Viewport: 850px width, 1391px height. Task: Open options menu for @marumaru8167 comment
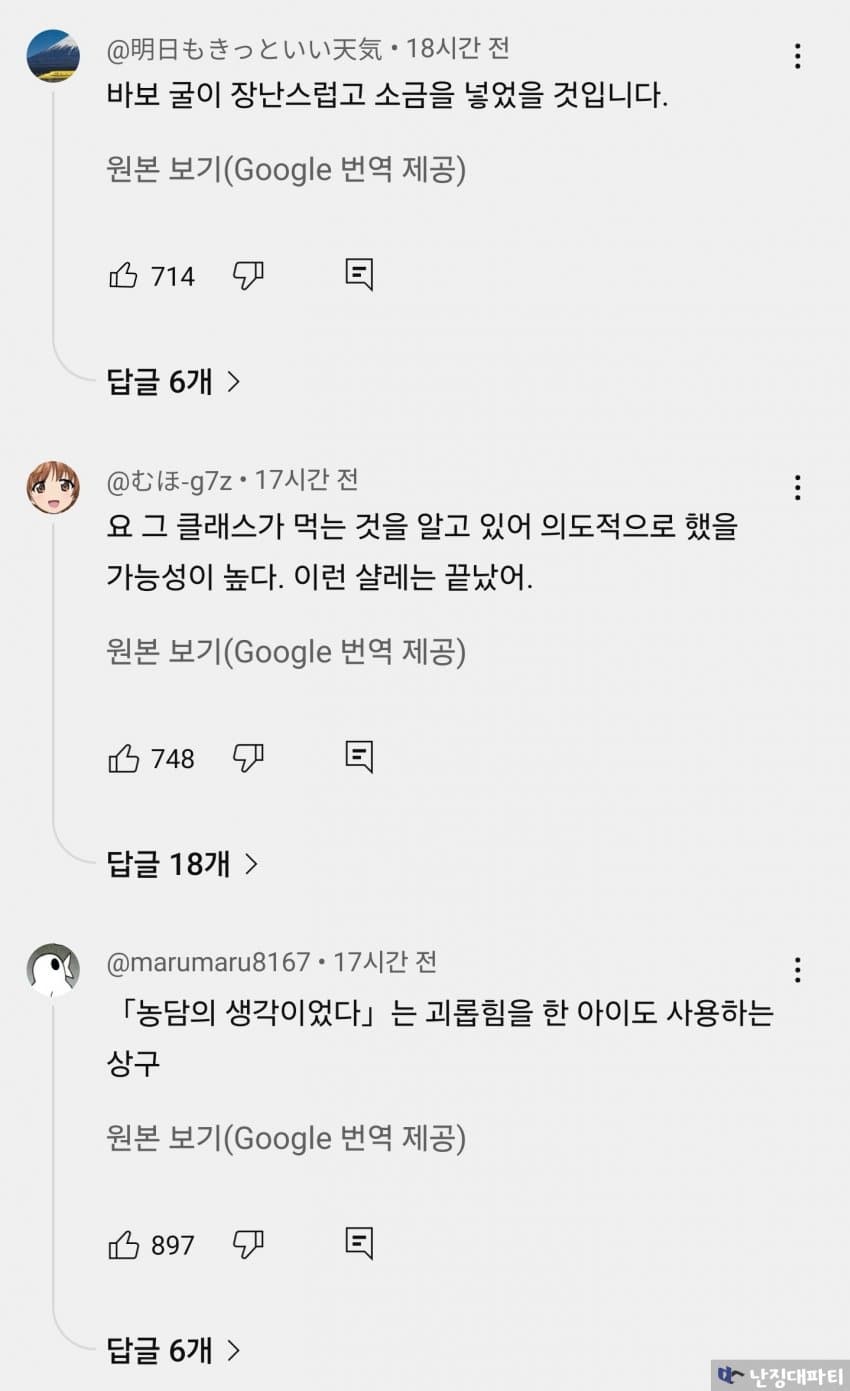pos(797,969)
